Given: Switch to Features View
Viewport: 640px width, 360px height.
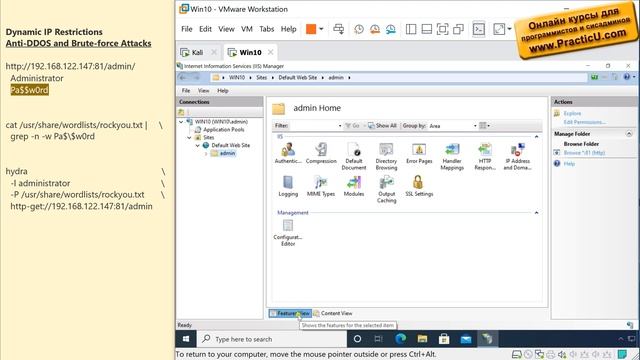Looking at the screenshot, I should 290,313.
